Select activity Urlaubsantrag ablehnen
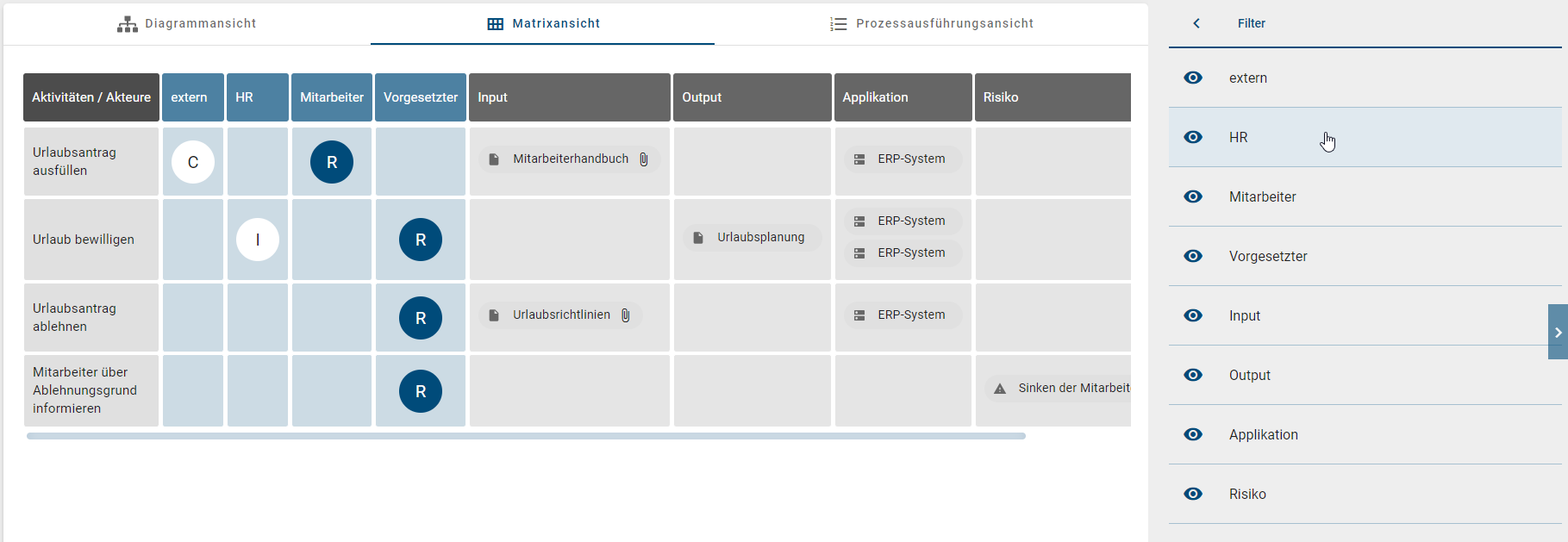The image size is (1568, 542). pyautogui.click(x=91, y=318)
